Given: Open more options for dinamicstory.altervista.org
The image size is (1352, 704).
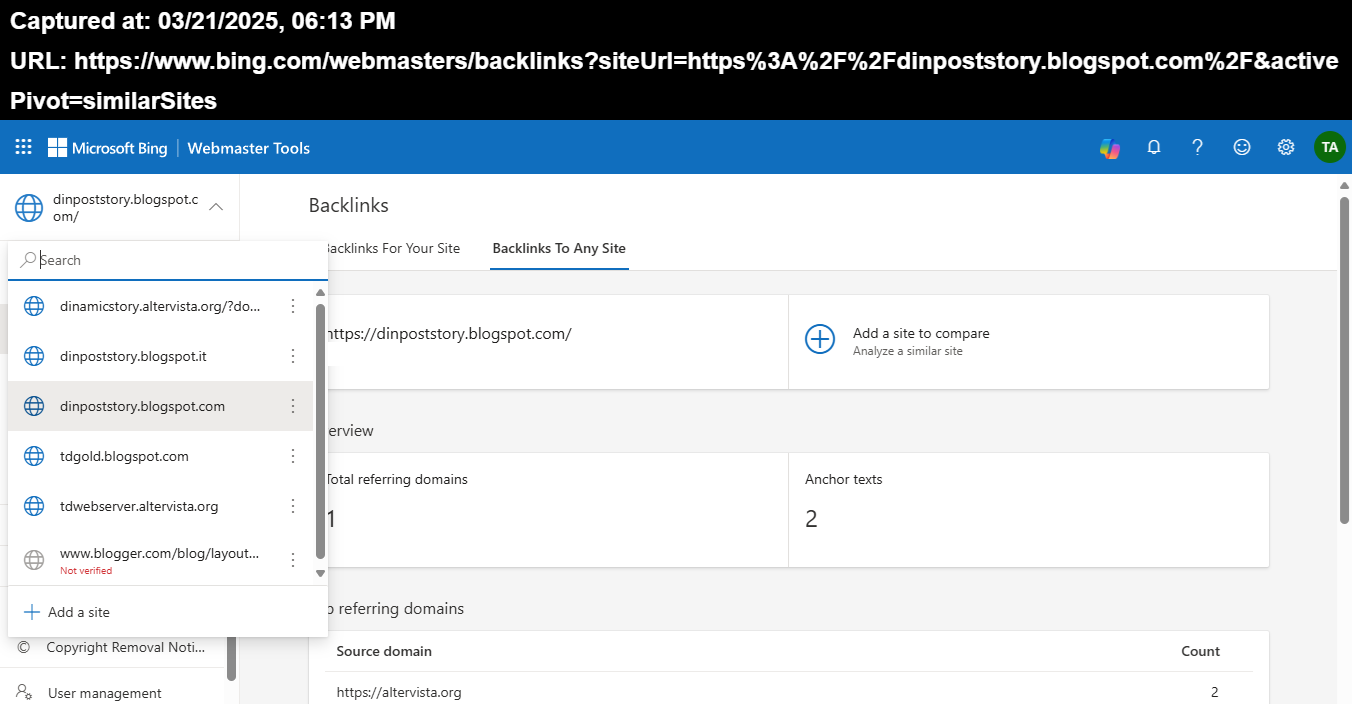Looking at the screenshot, I should coord(293,306).
